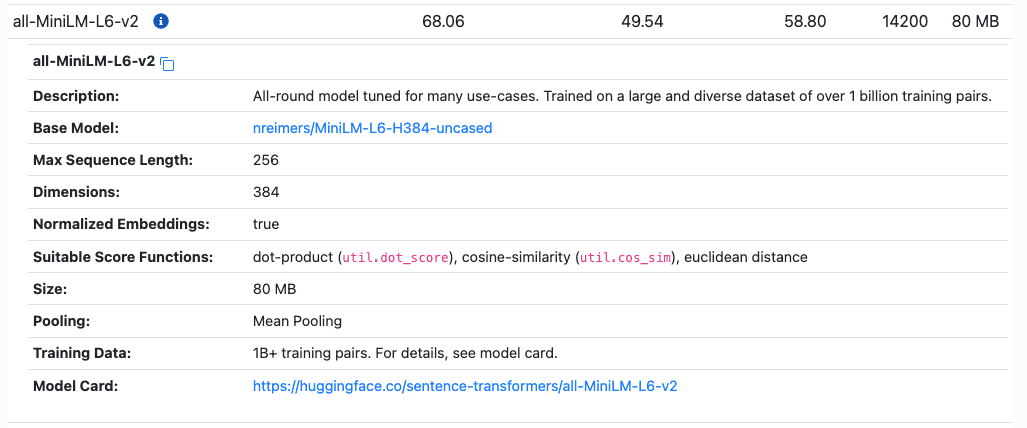Click the bold all-MiniLM-L6-v2 details heading
This screenshot has width=1027, height=428.
coord(94,61)
